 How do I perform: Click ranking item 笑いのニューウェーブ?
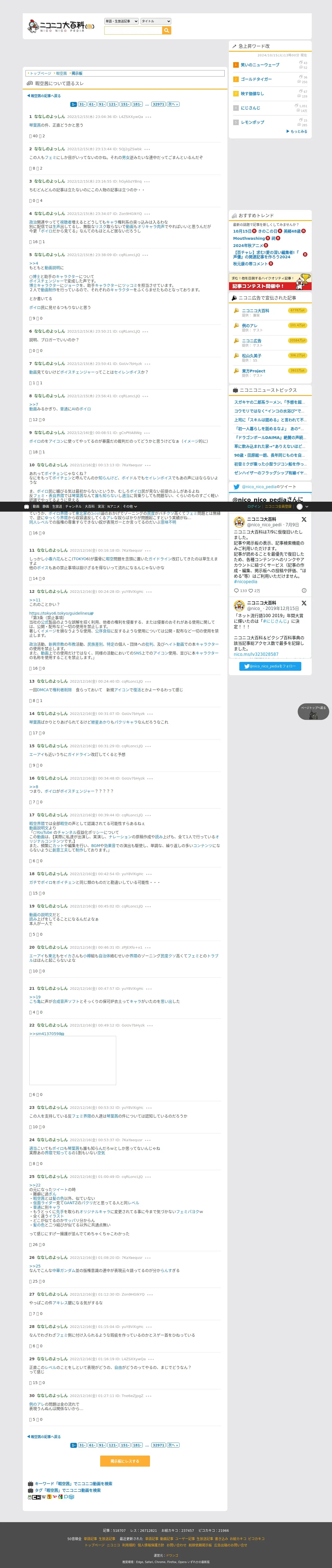pos(260,65)
